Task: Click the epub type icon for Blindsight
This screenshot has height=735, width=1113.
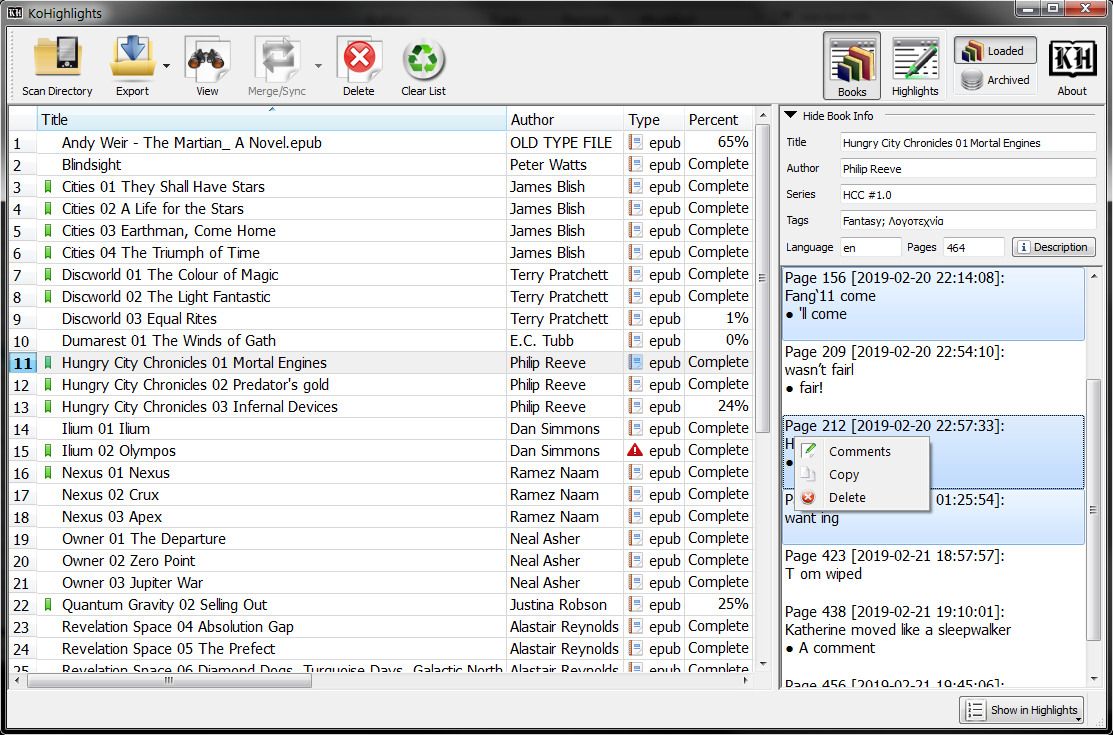Action: (x=635, y=164)
